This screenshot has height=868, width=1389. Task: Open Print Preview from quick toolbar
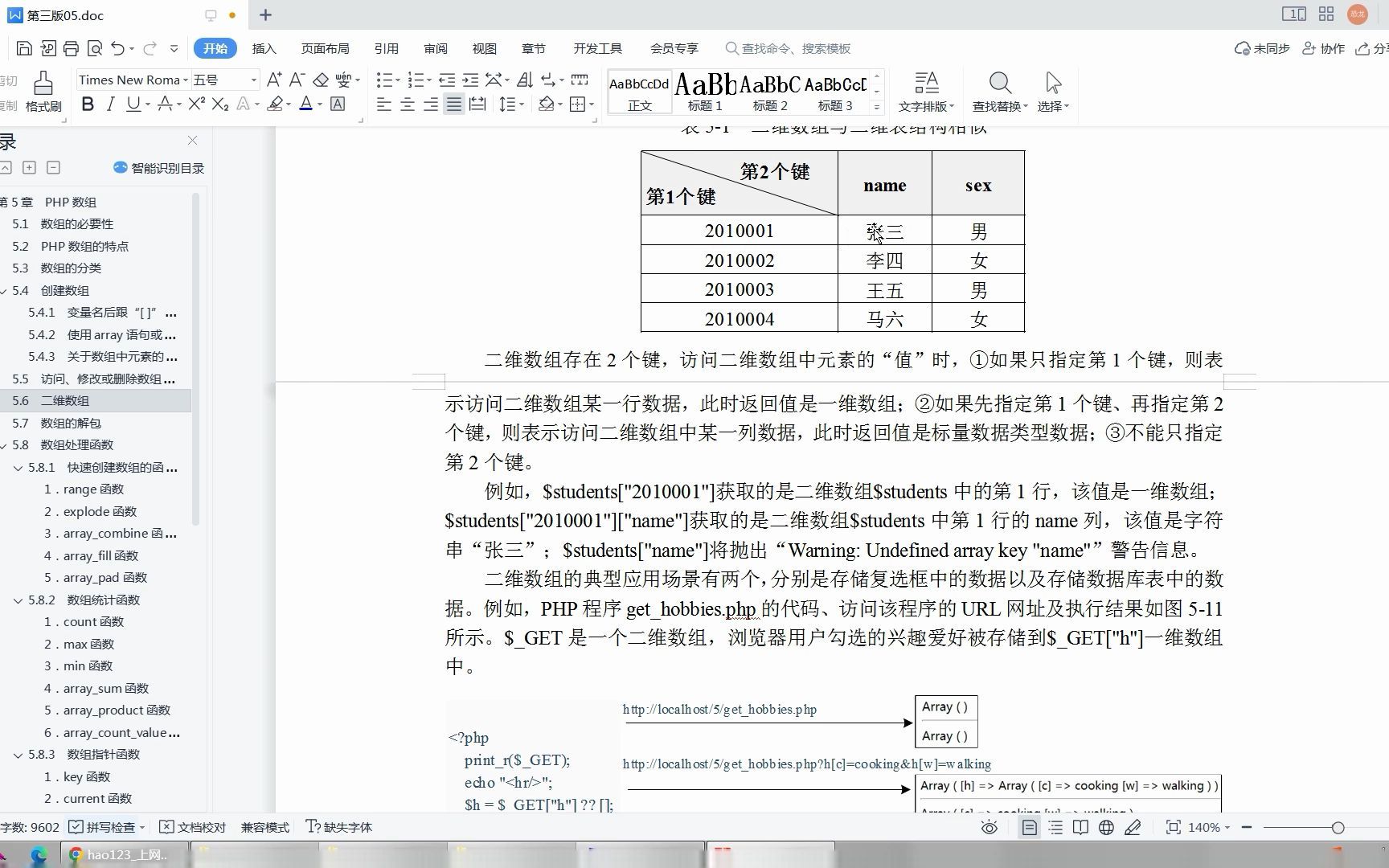(94, 48)
